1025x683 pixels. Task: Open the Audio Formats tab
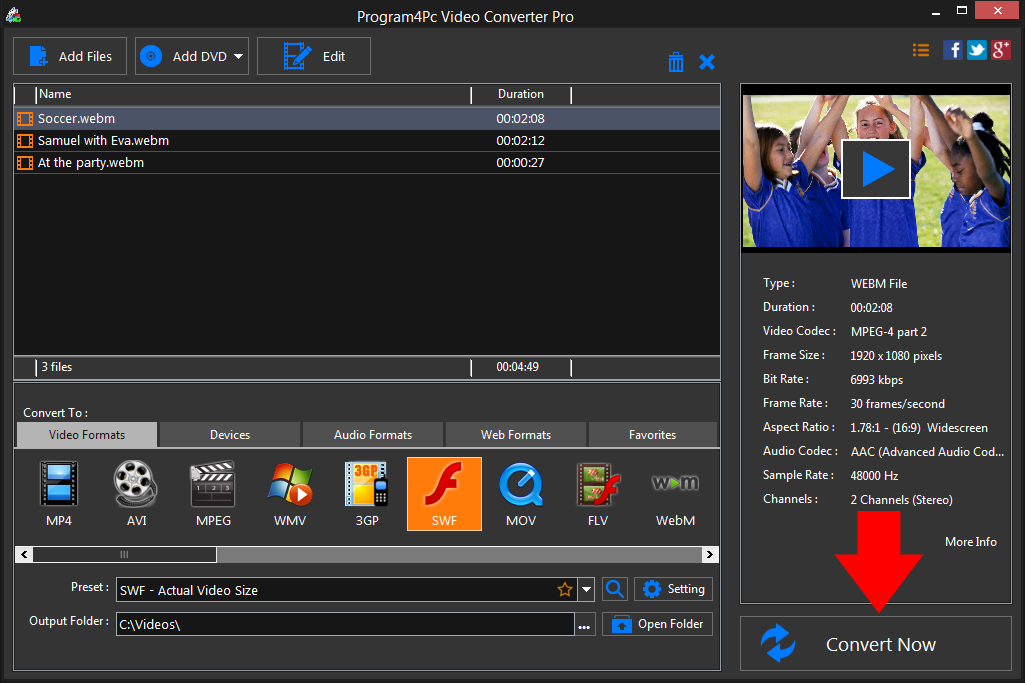tap(372, 434)
